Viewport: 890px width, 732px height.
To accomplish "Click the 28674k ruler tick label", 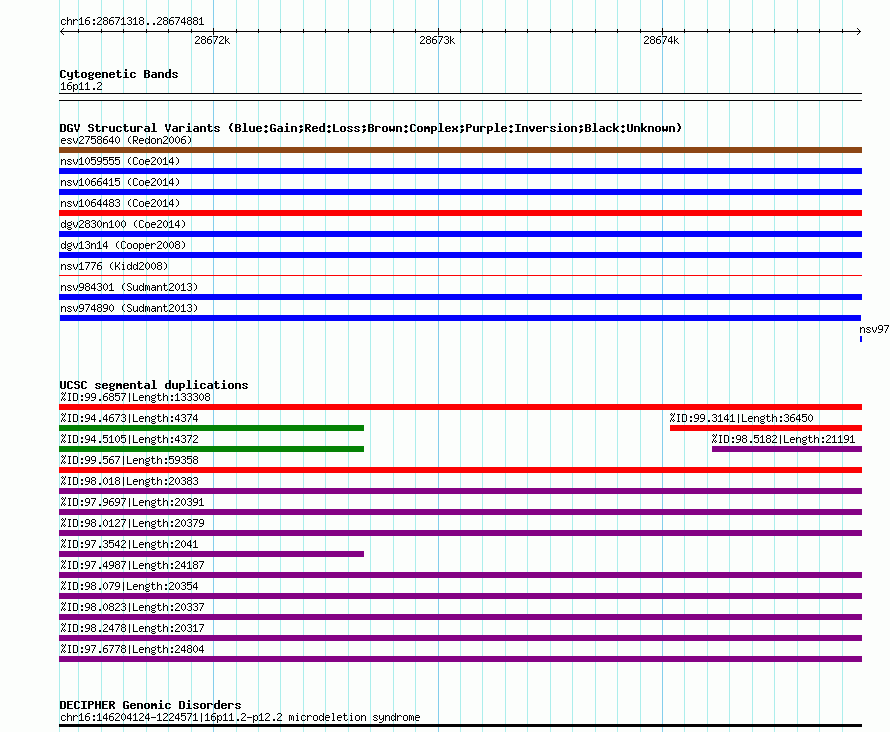I will coord(661,40).
